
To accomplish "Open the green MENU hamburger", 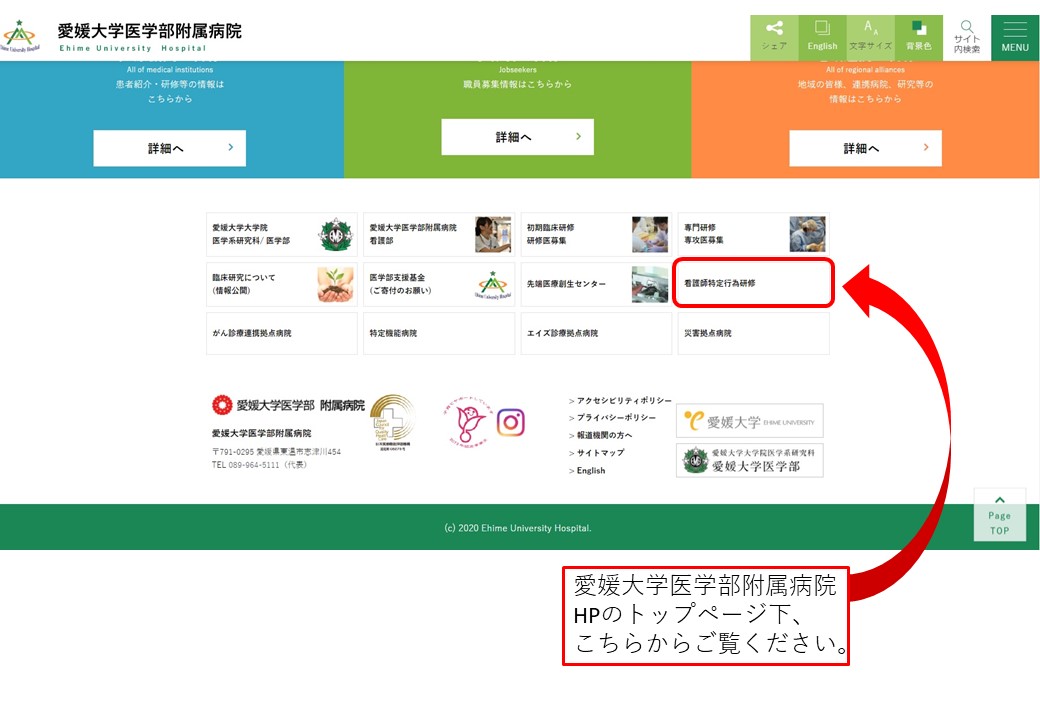I will pyautogui.click(x=1015, y=38).
